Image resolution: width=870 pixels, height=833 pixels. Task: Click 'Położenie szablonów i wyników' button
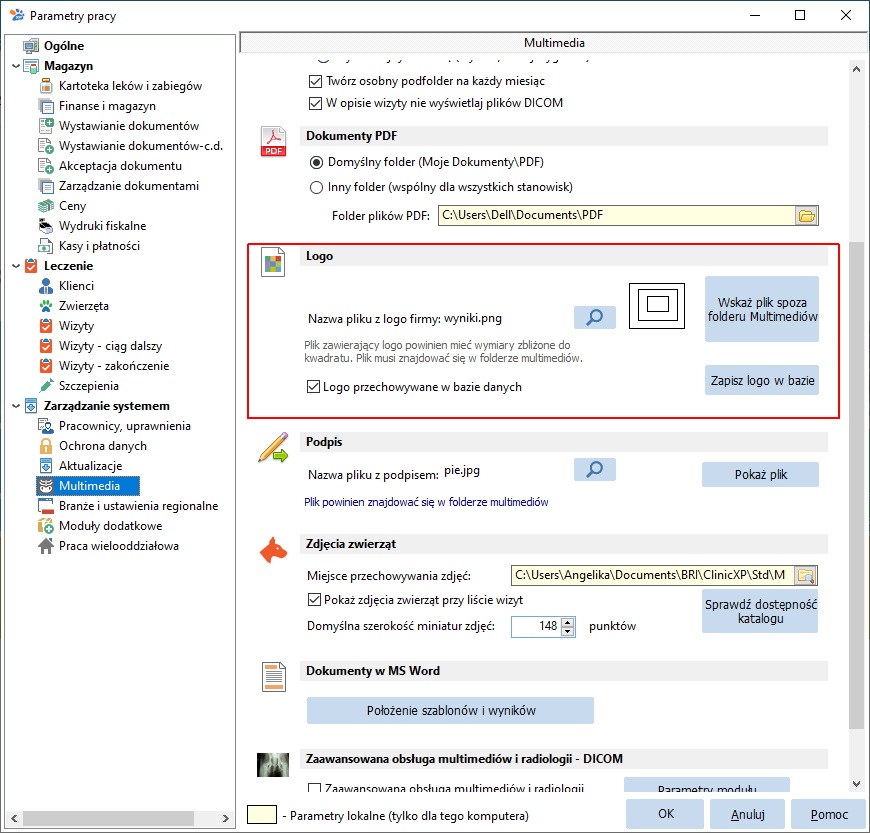click(451, 710)
